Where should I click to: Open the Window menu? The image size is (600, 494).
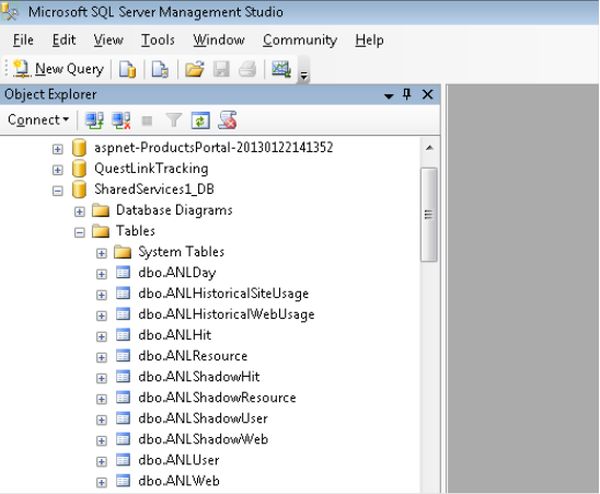[218, 40]
